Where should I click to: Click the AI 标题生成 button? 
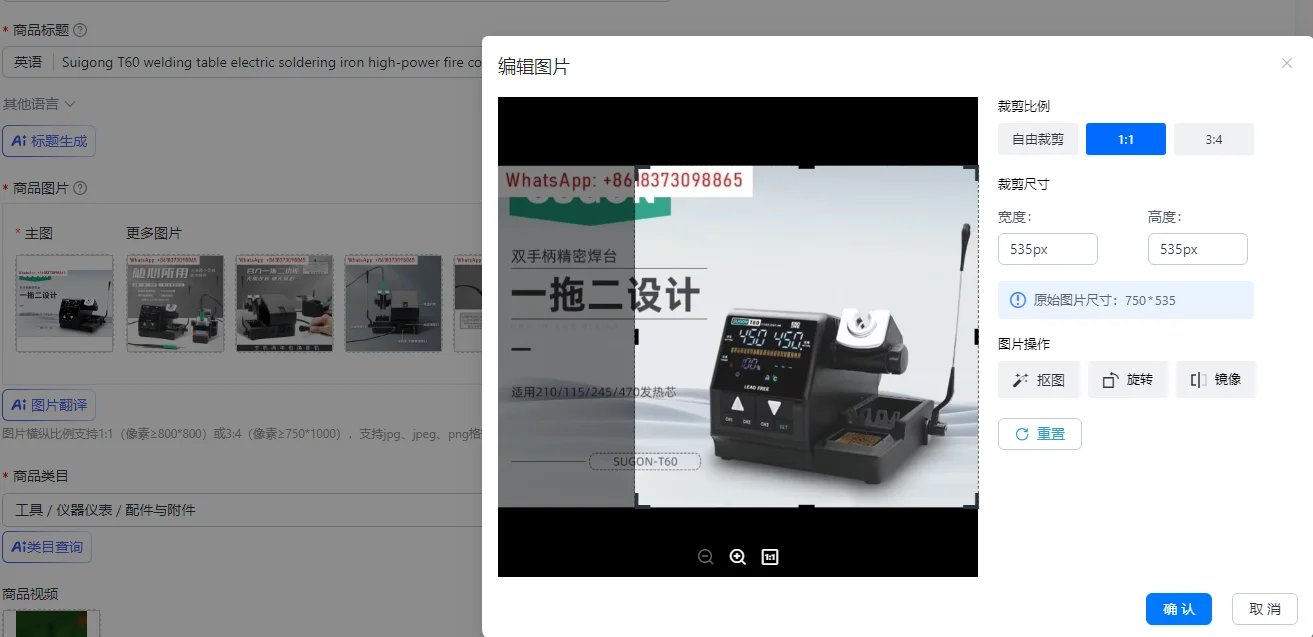click(x=49, y=141)
